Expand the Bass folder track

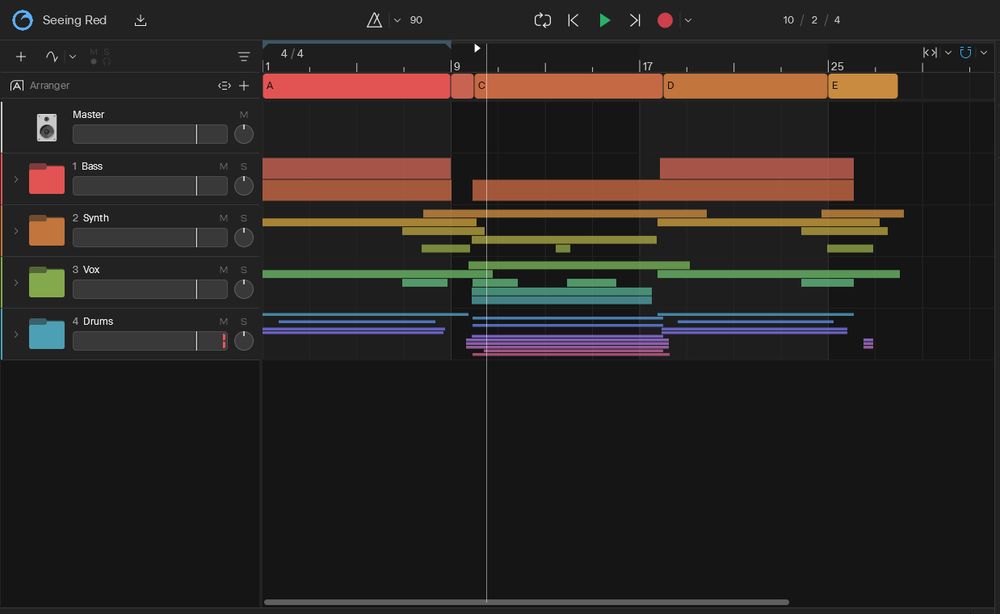(x=16, y=179)
